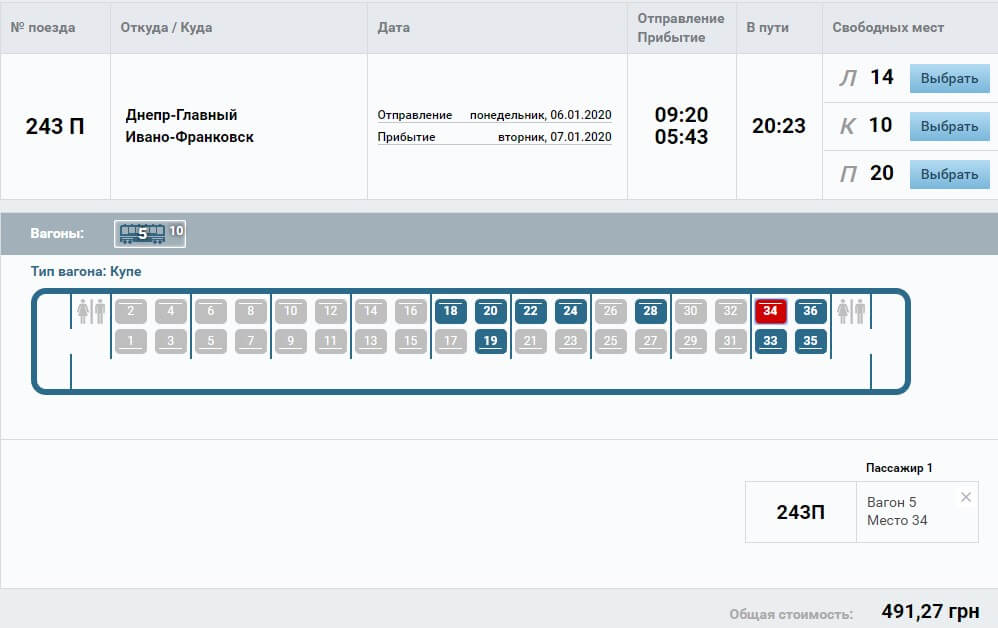Choose seat 24 on the wagon map

tap(570, 311)
